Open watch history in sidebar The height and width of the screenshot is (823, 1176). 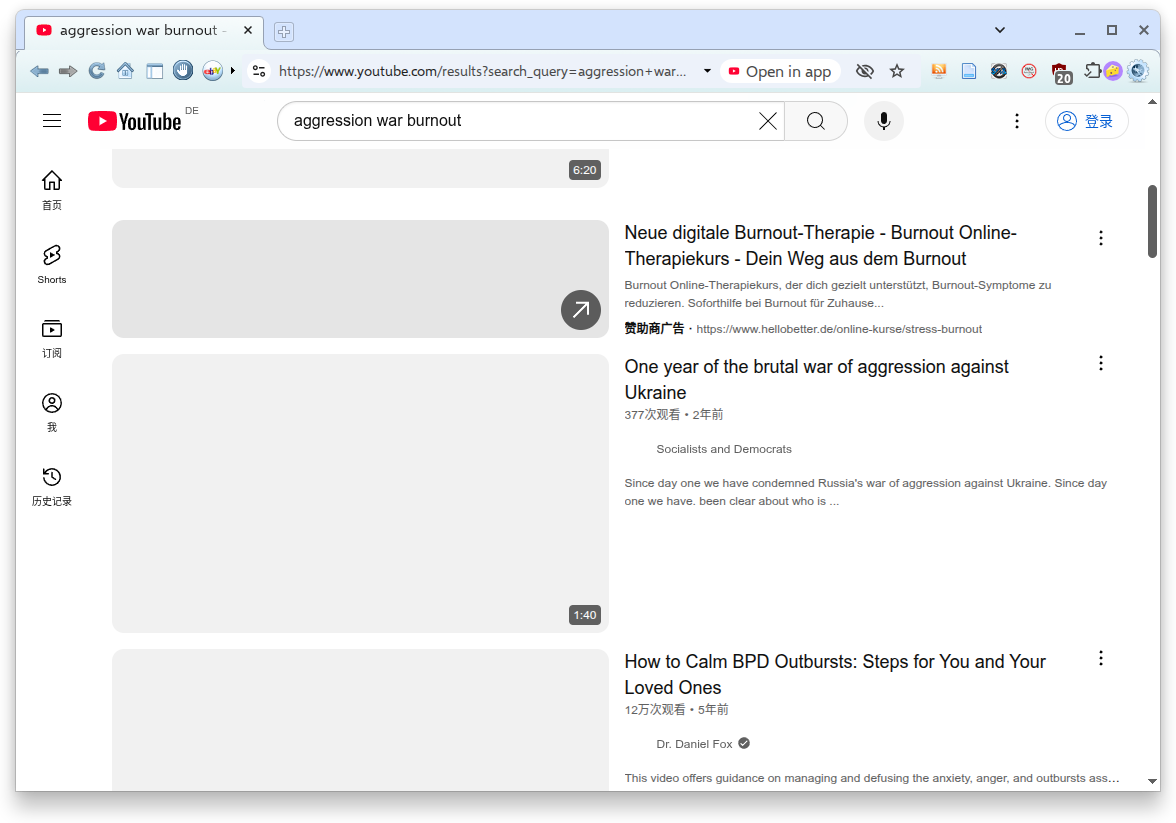[x=52, y=486]
